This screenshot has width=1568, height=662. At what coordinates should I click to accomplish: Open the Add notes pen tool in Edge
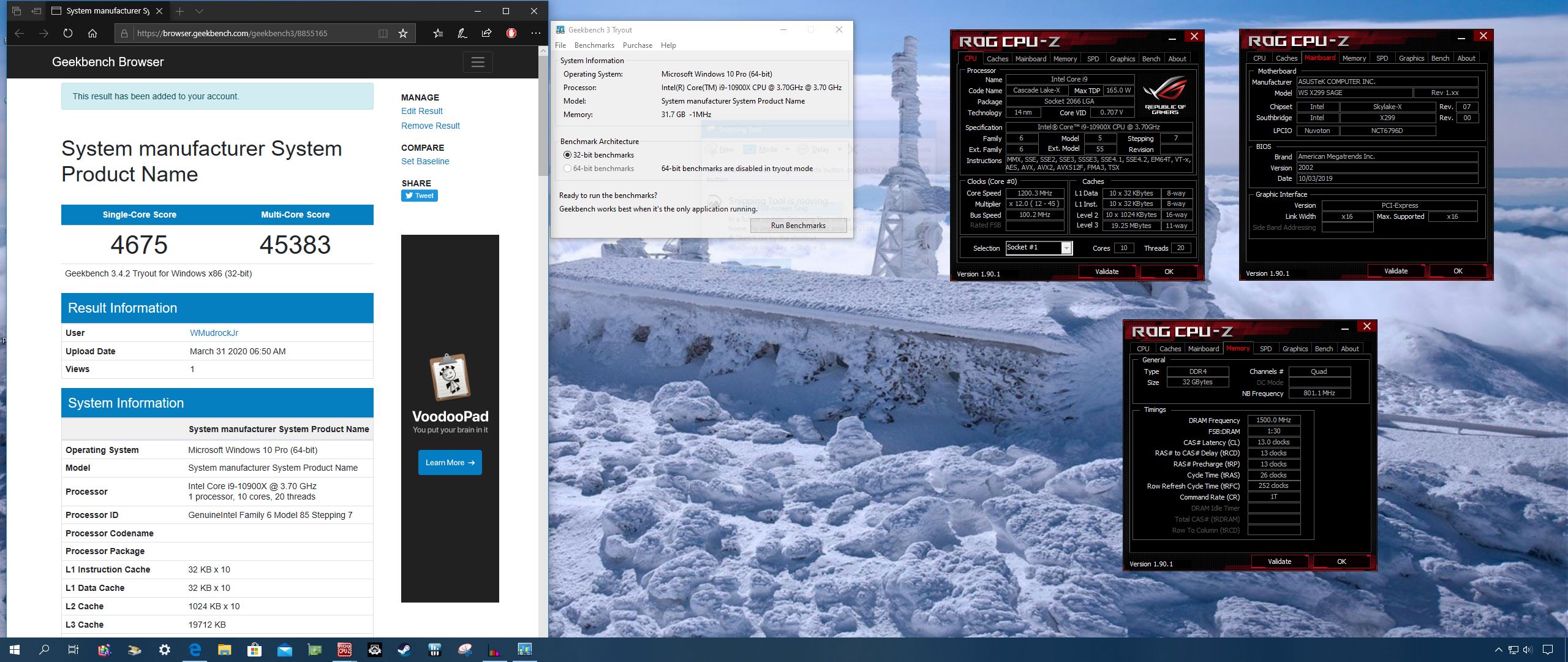[462, 33]
